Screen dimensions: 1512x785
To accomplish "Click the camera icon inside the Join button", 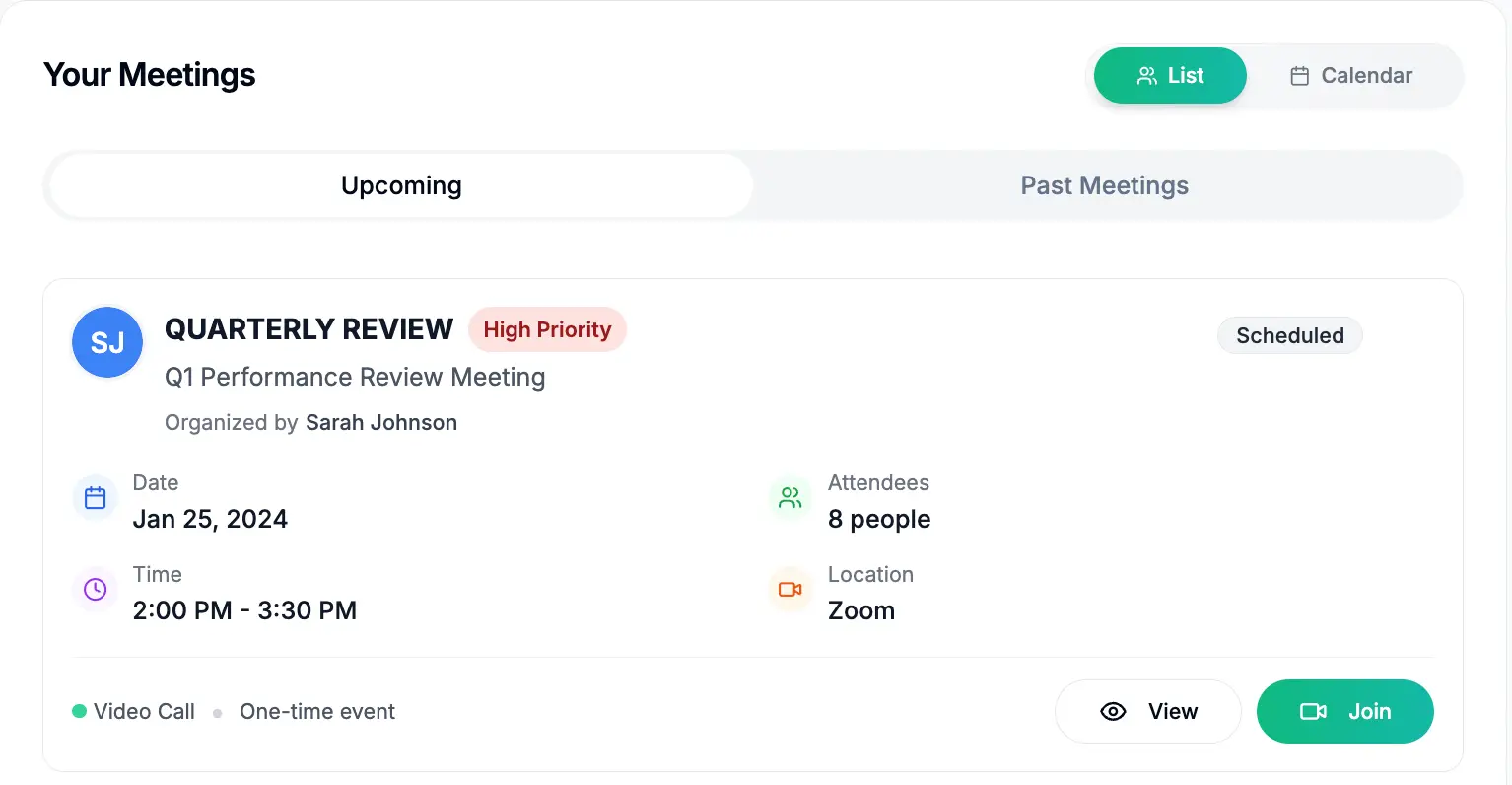I will [1314, 711].
